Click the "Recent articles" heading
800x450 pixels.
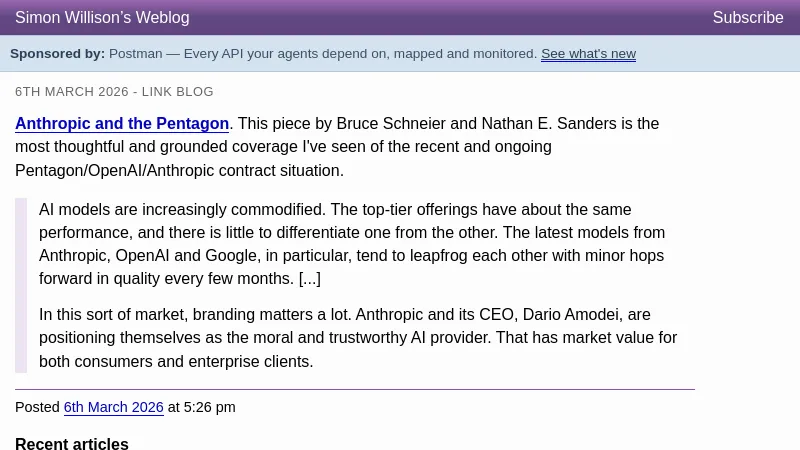72,444
